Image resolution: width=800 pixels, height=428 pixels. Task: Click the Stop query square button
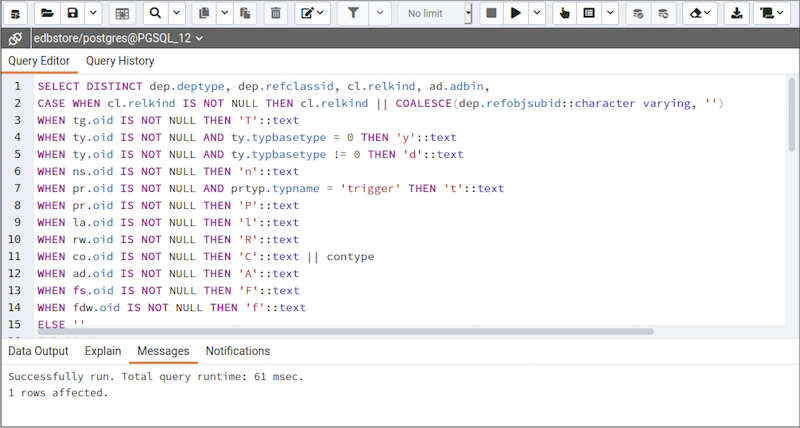tap(491, 14)
